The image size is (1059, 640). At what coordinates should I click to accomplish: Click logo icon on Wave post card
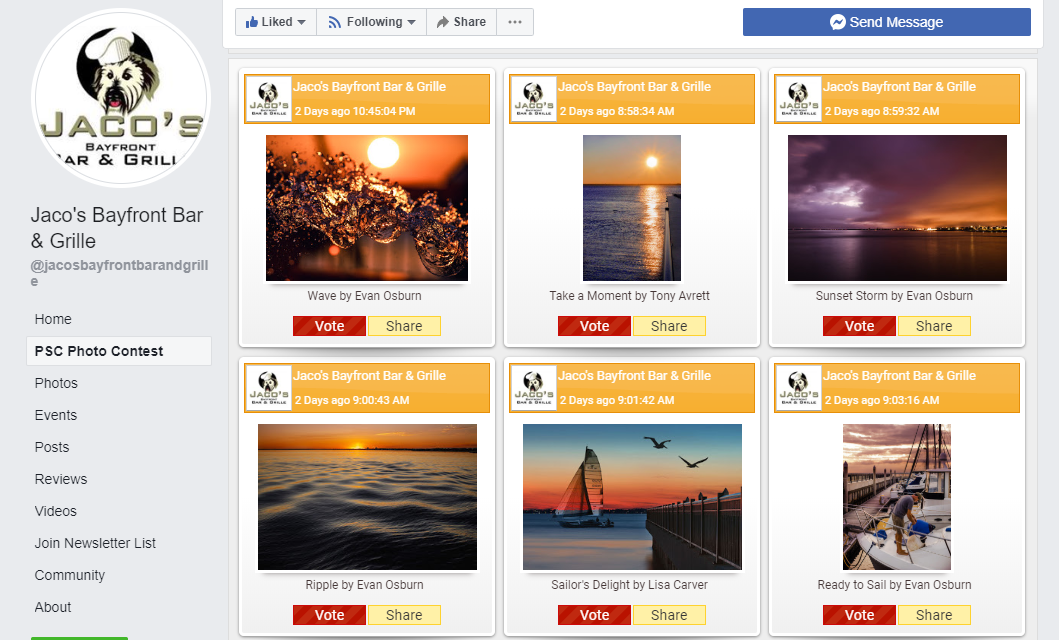click(268, 100)
